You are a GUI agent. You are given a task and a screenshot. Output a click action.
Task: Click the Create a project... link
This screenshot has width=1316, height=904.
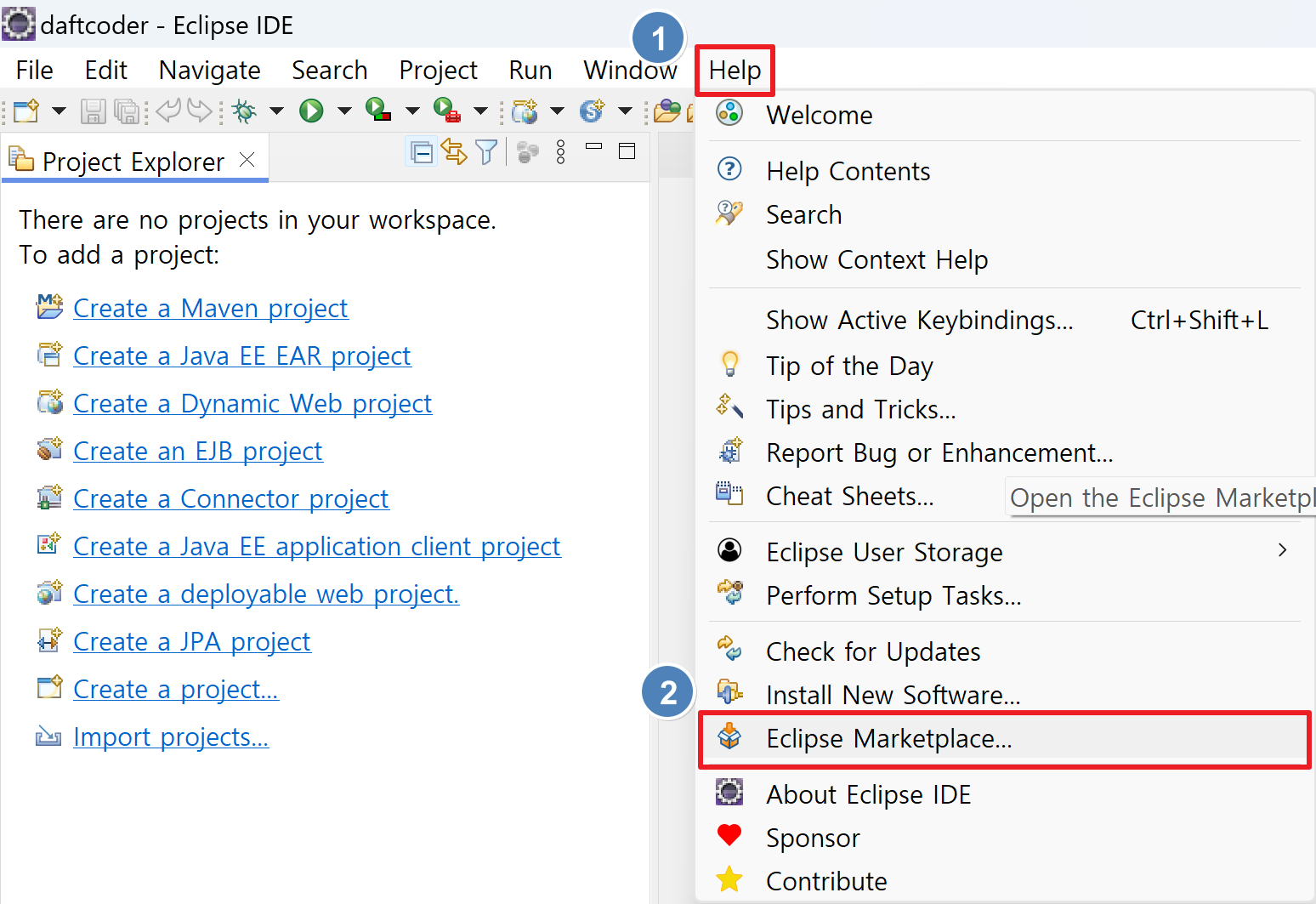[176, 689]
